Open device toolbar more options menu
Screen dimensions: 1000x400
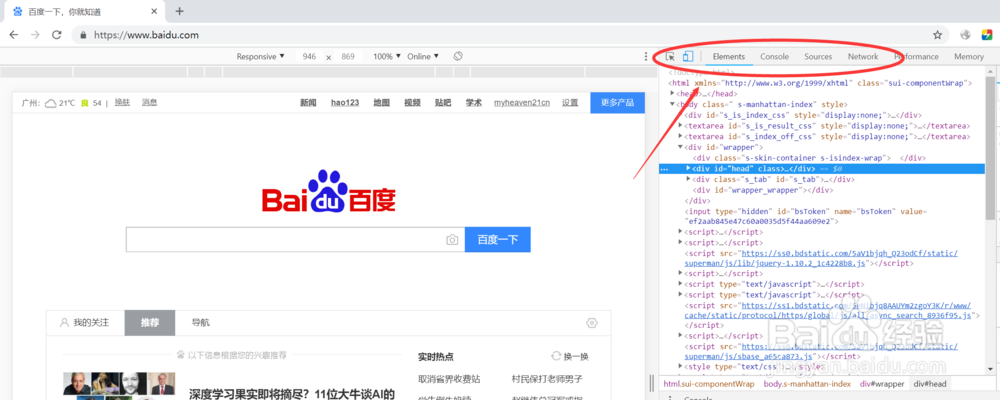point(646,57)
